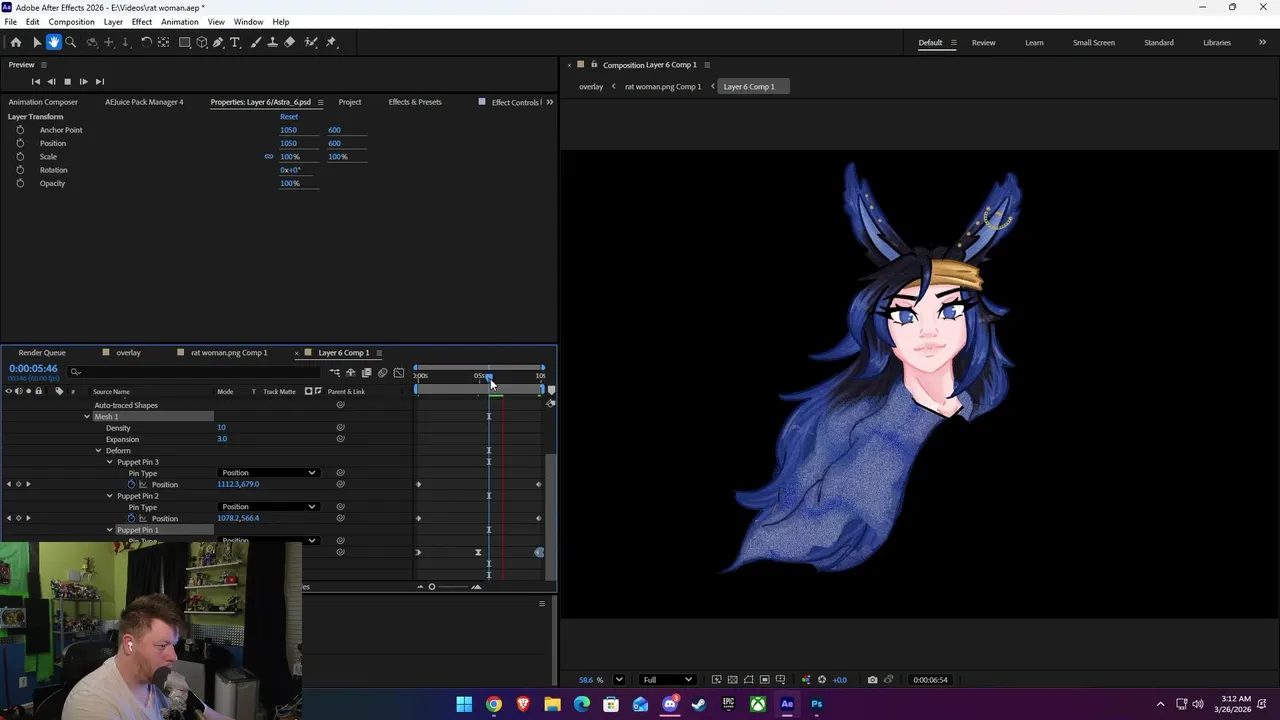Select the Puppet Pin tool
This screenshot has width=1280, height=720.
coord(331,42)
